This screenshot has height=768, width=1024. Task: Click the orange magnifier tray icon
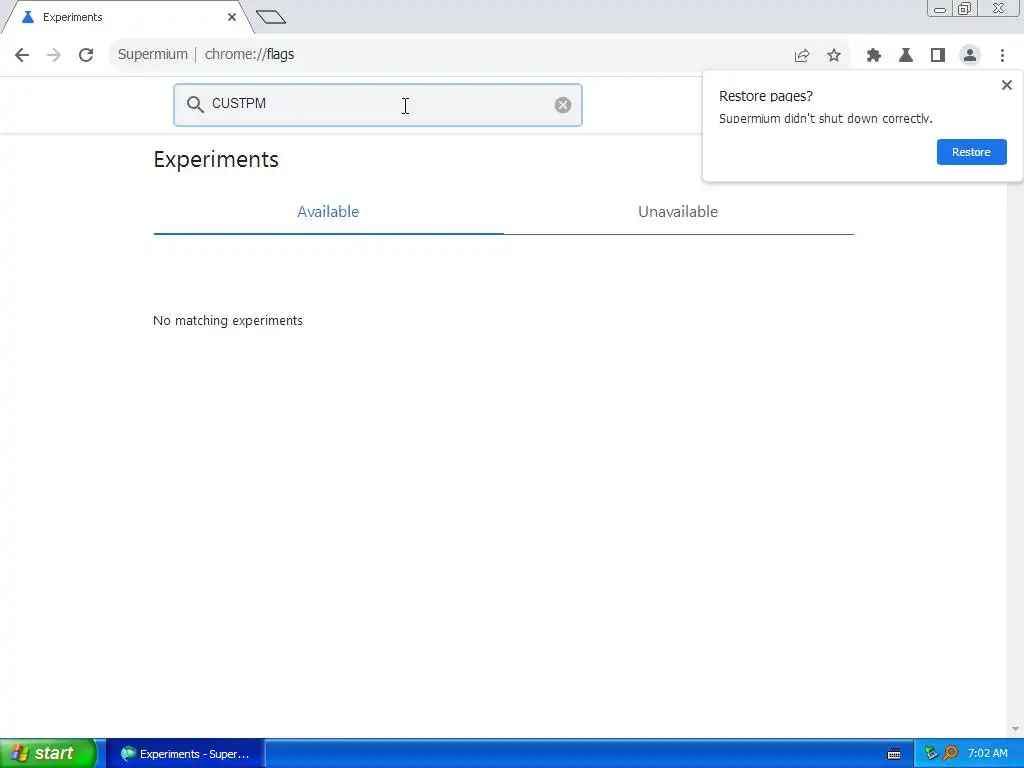pyautogui.click(x=950, y=754)
